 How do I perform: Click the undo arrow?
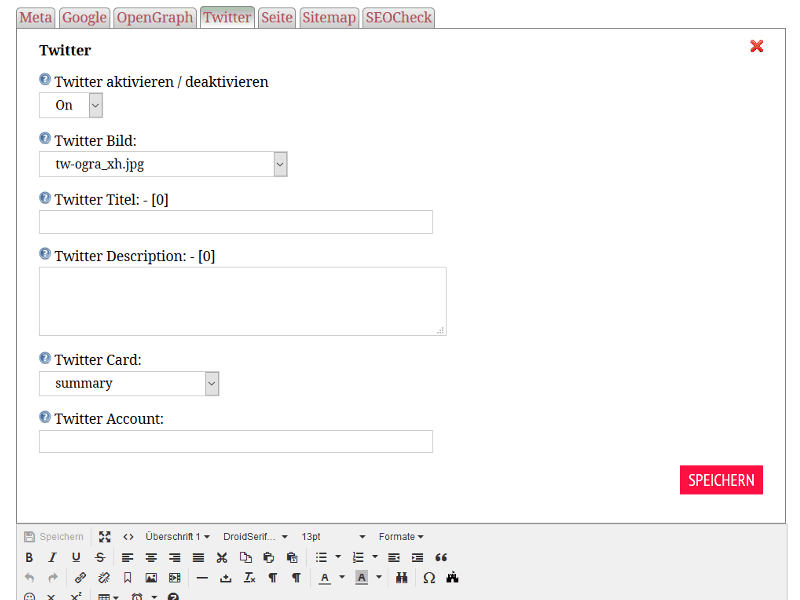click(29, 578)
